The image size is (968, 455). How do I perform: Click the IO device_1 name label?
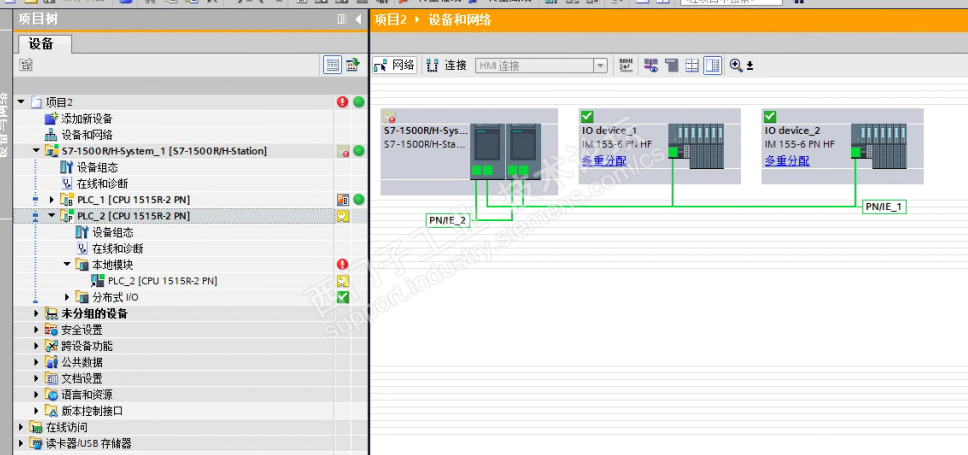pos(609,131)
